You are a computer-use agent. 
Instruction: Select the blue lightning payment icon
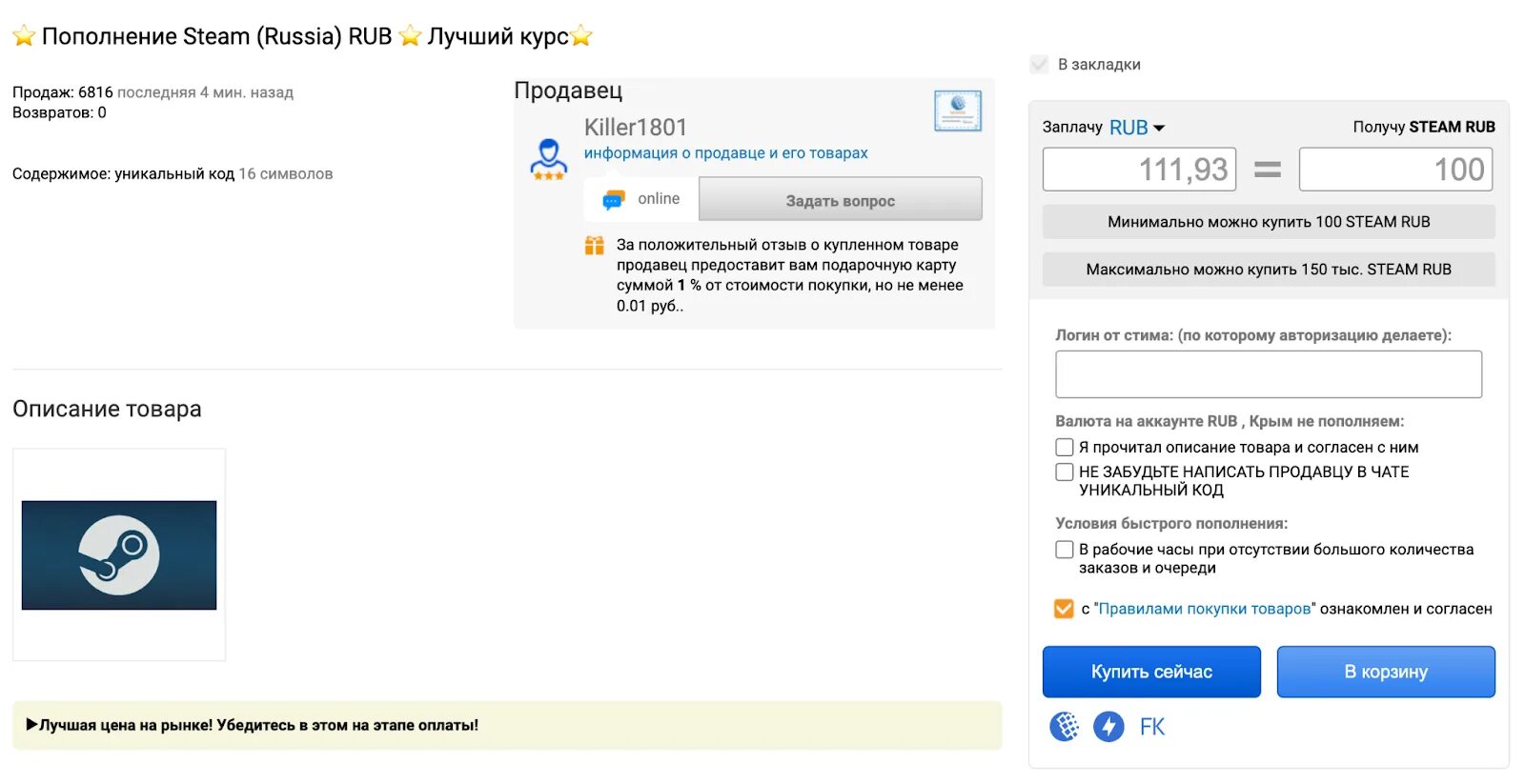click(1108, 727)
